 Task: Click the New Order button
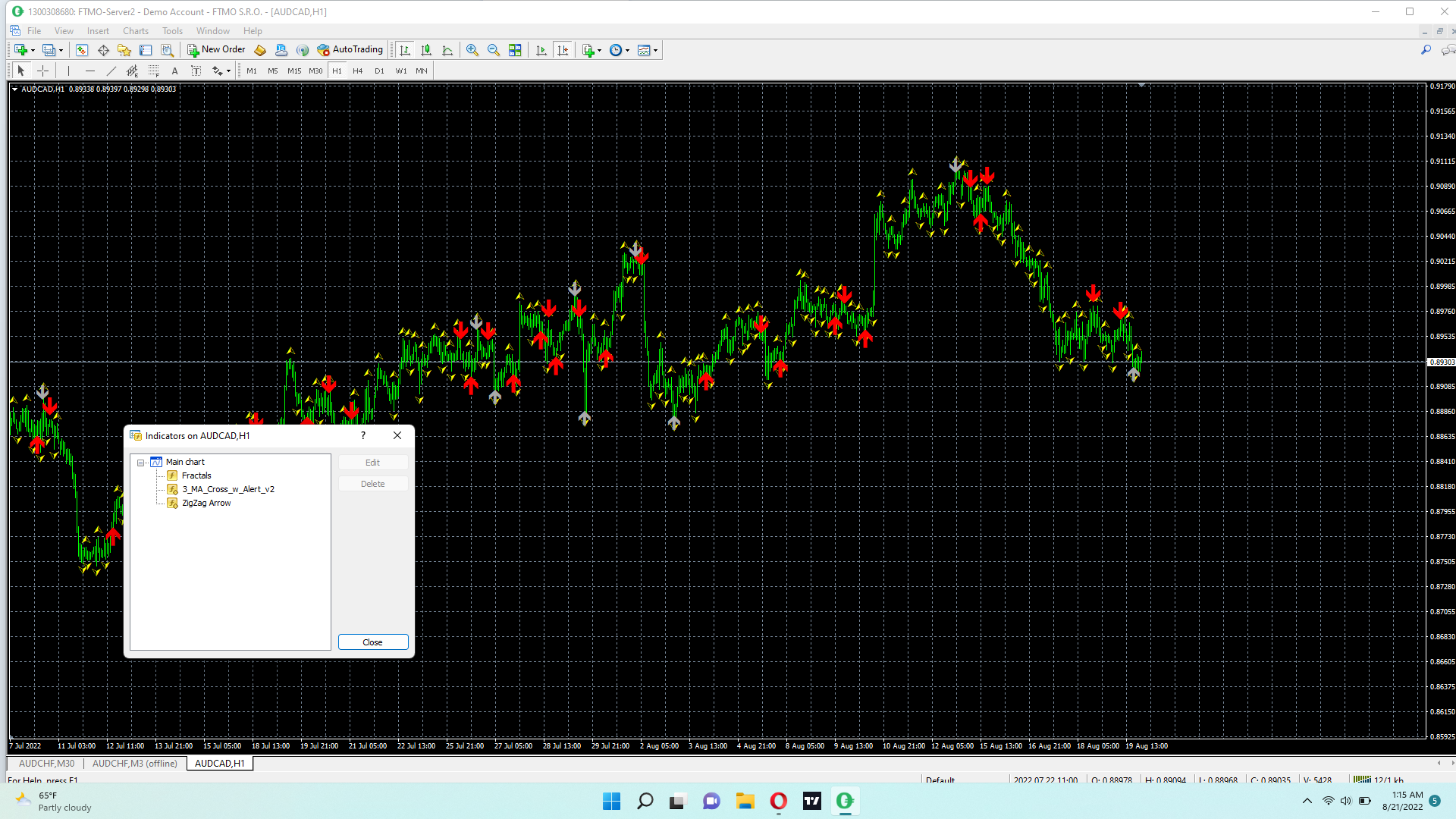pos(216,50)
